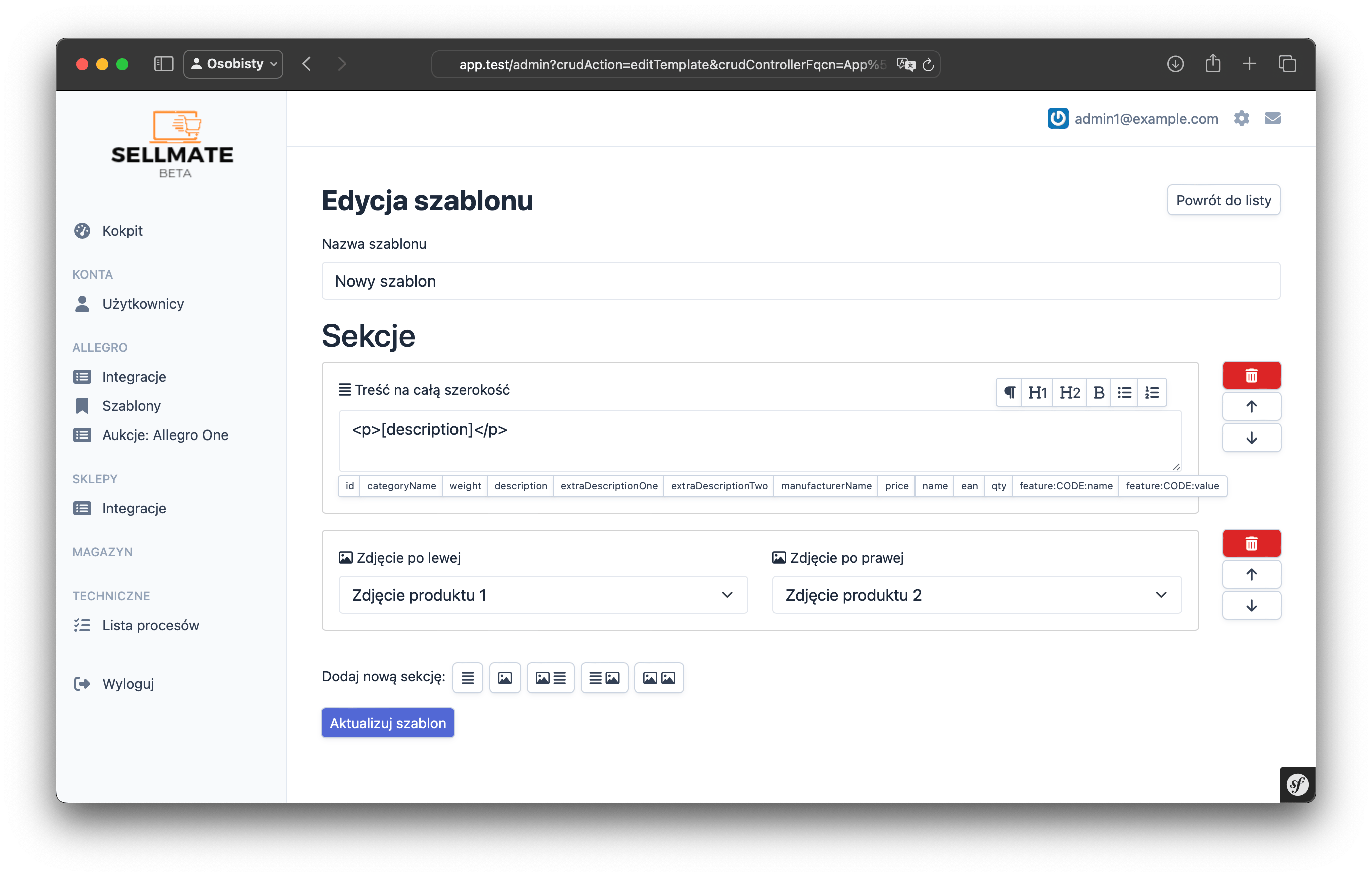Go back in browser history
Image resolution: width=1372 pixels, height=877 pixels.
pos(307,64)
